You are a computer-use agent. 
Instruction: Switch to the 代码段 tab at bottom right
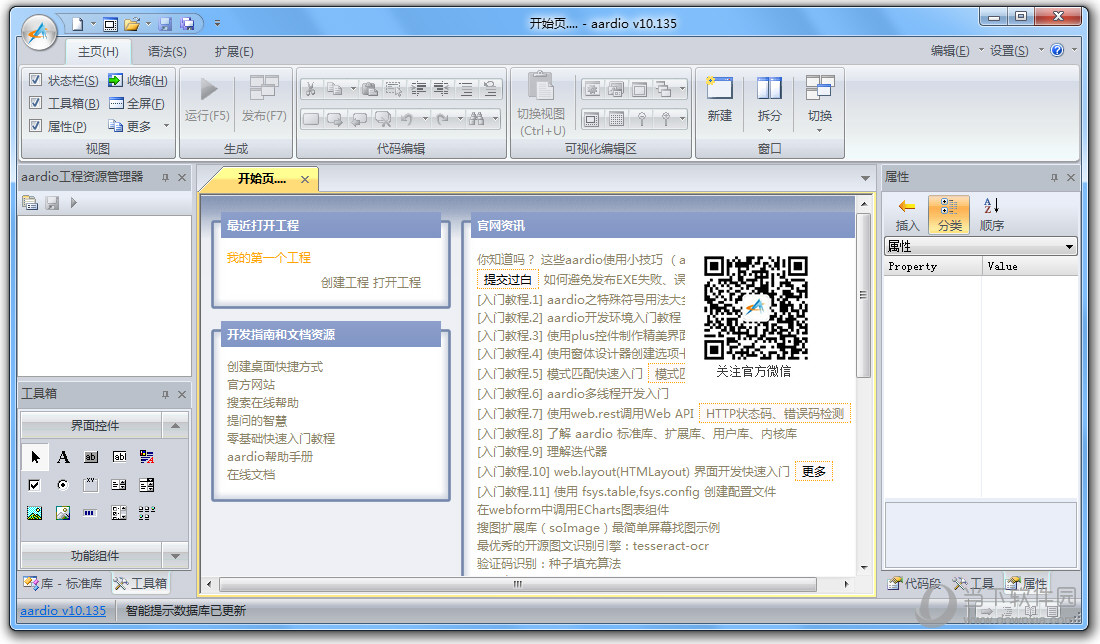[x=914, y=583]
